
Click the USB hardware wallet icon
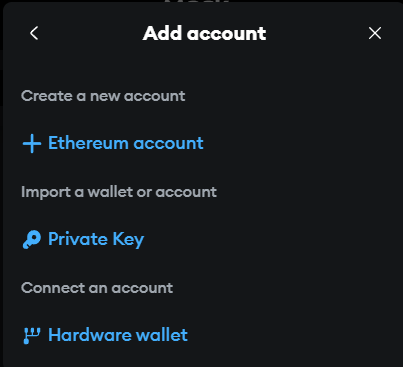point(32,336)
